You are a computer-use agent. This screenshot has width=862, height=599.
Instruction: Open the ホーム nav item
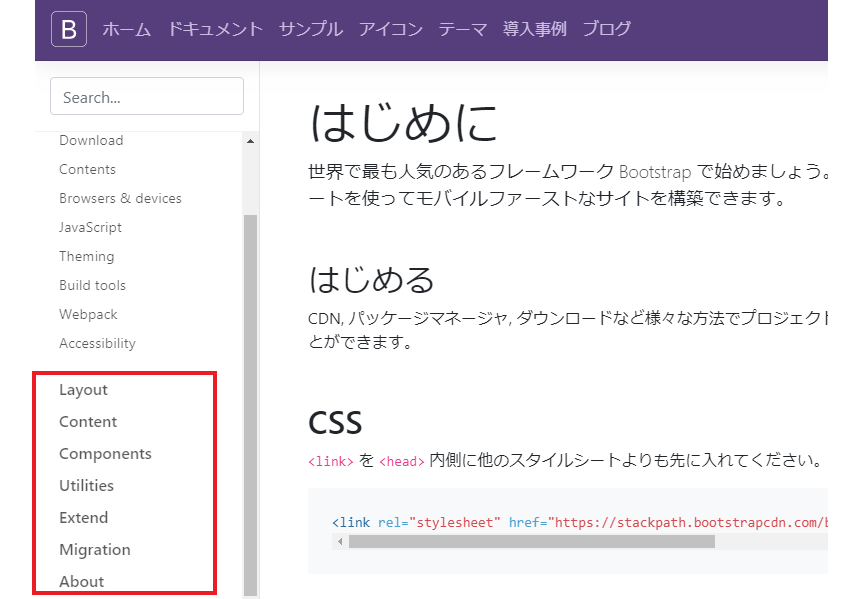point(126,29)
